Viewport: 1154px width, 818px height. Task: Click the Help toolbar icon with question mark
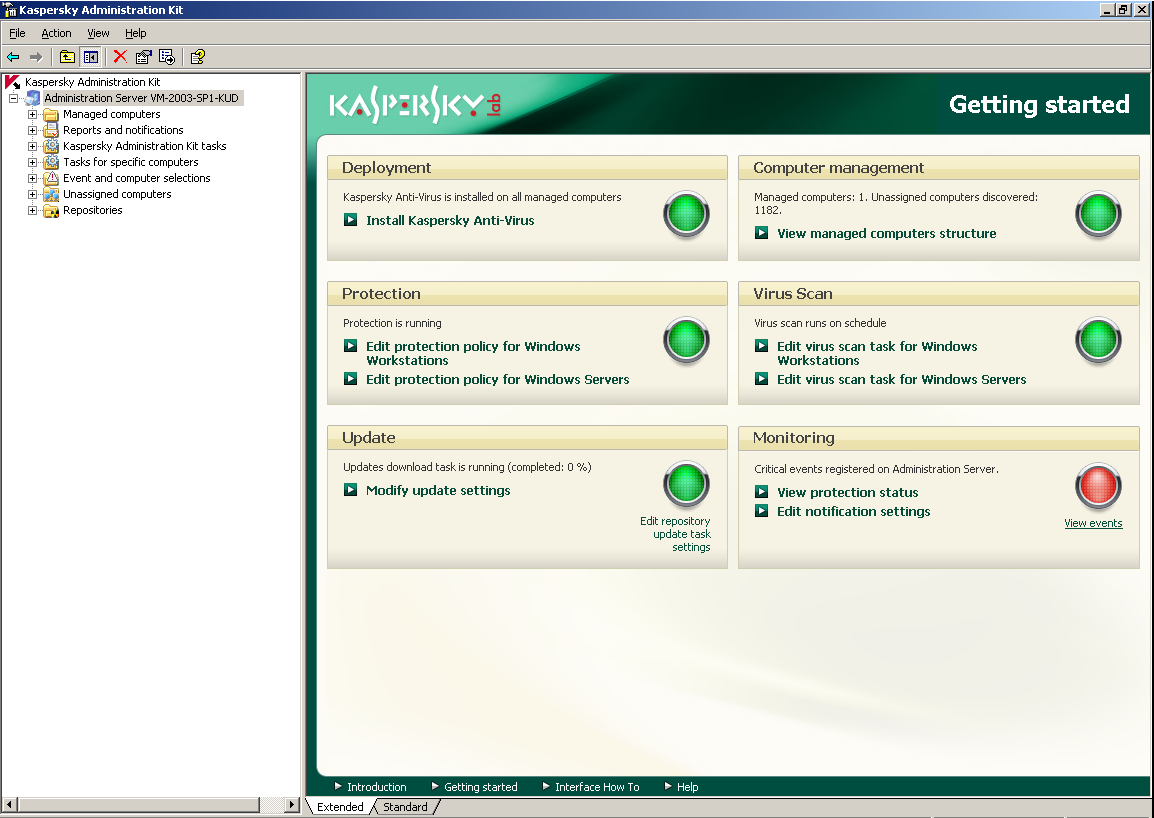tap(197, 57)
